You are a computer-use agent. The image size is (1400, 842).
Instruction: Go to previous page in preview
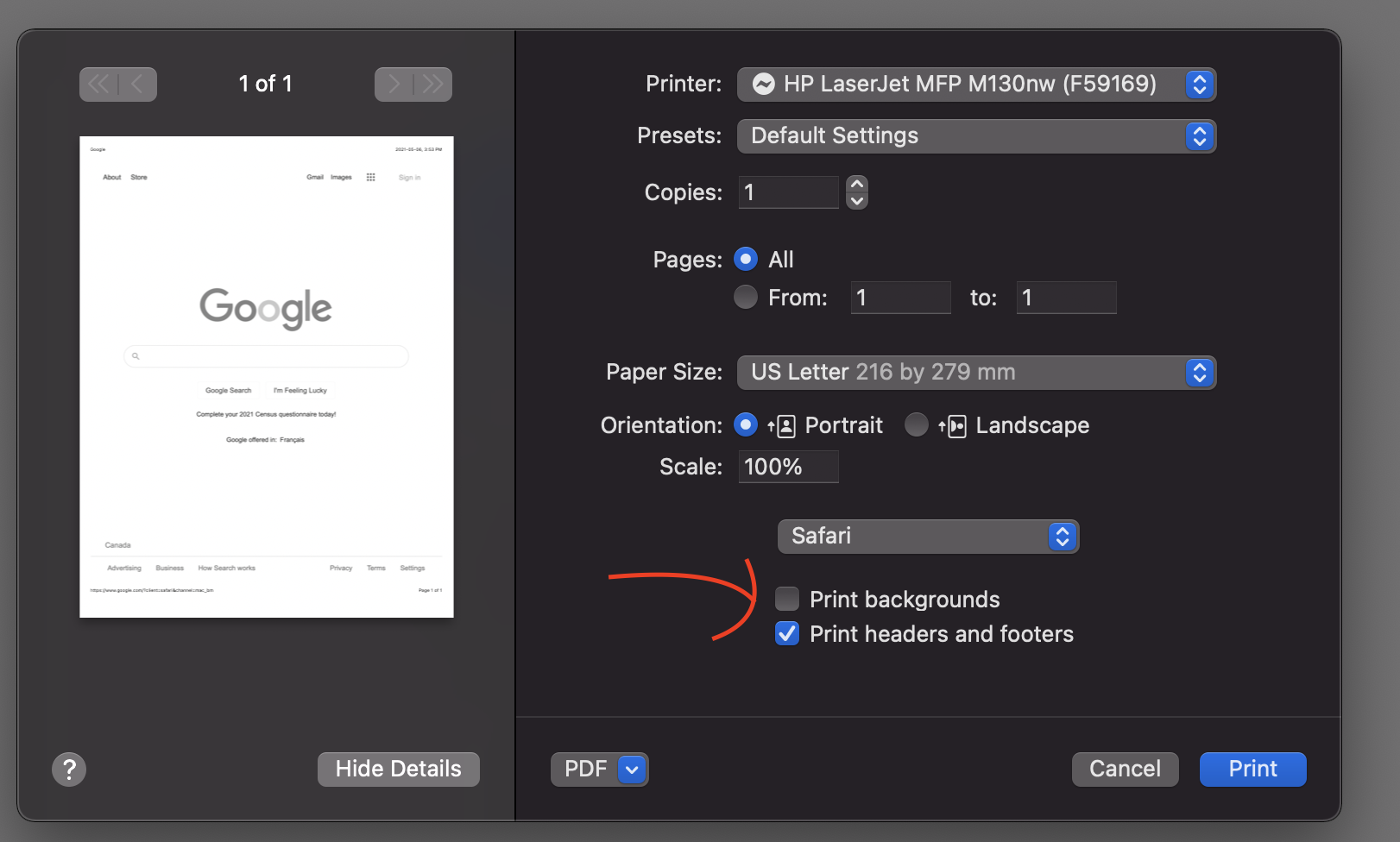point(138,85)
